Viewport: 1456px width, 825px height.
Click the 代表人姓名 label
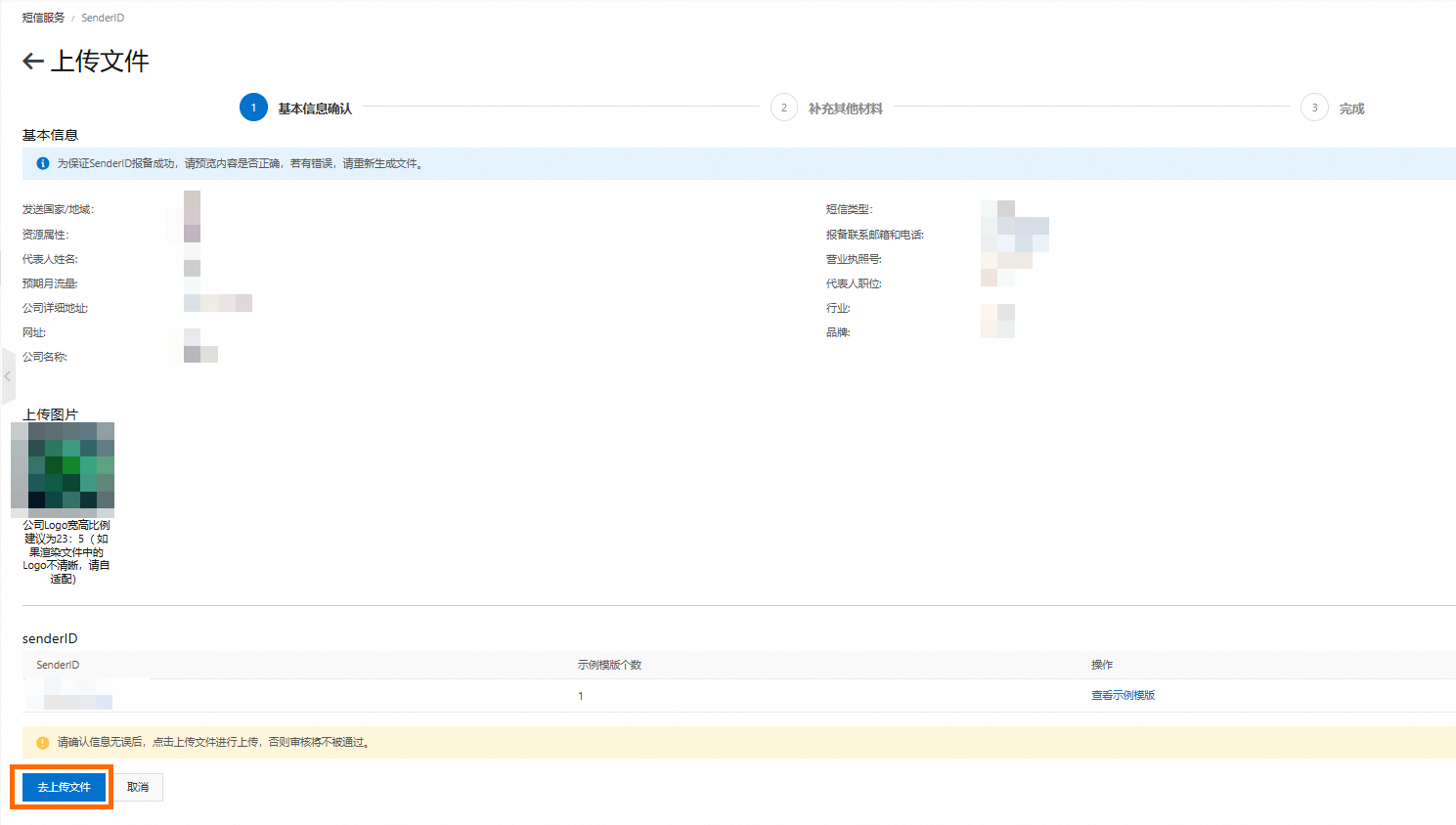point(50,259)
